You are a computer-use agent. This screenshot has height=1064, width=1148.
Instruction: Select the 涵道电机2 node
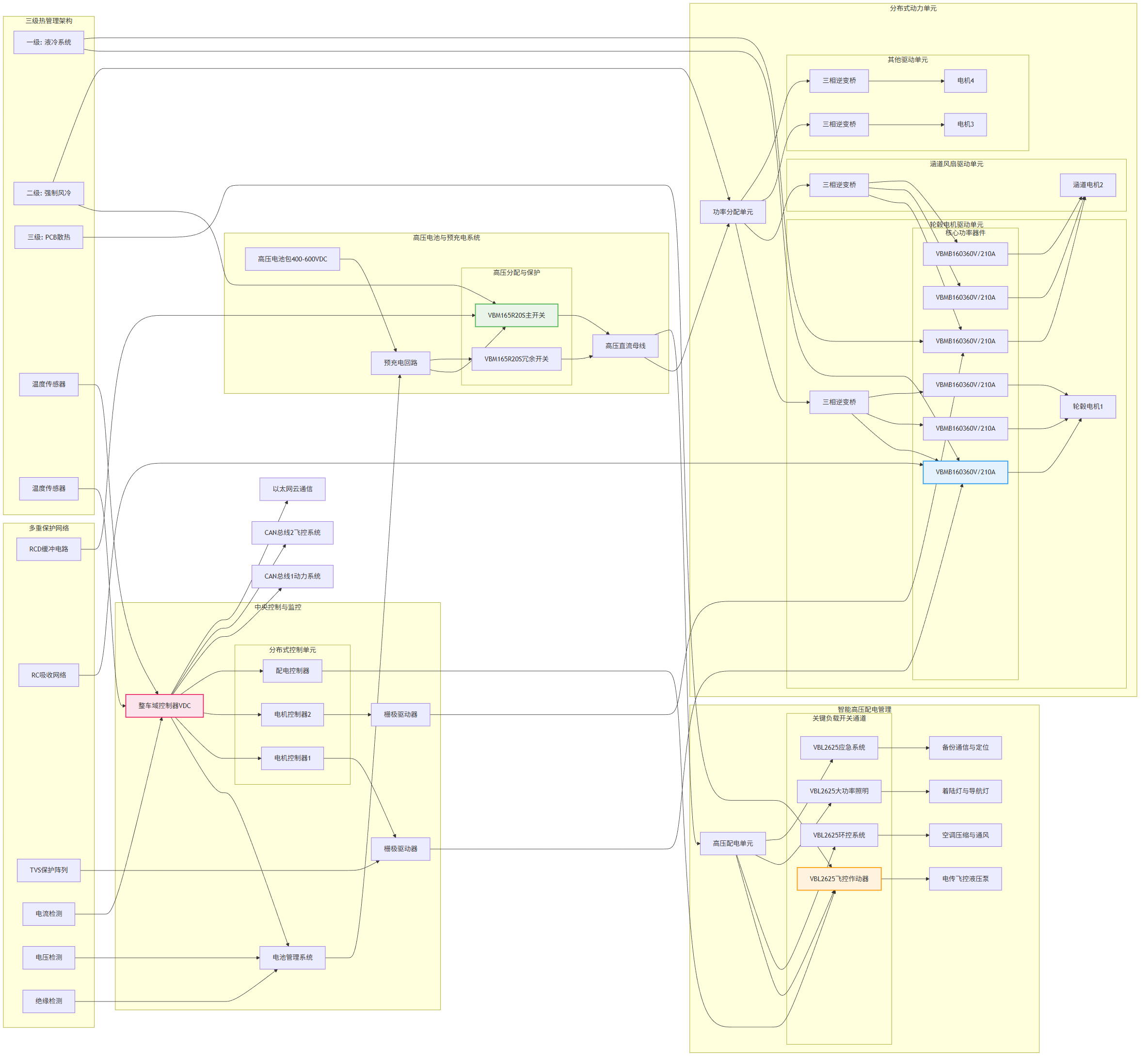(x=1087, y=185)
